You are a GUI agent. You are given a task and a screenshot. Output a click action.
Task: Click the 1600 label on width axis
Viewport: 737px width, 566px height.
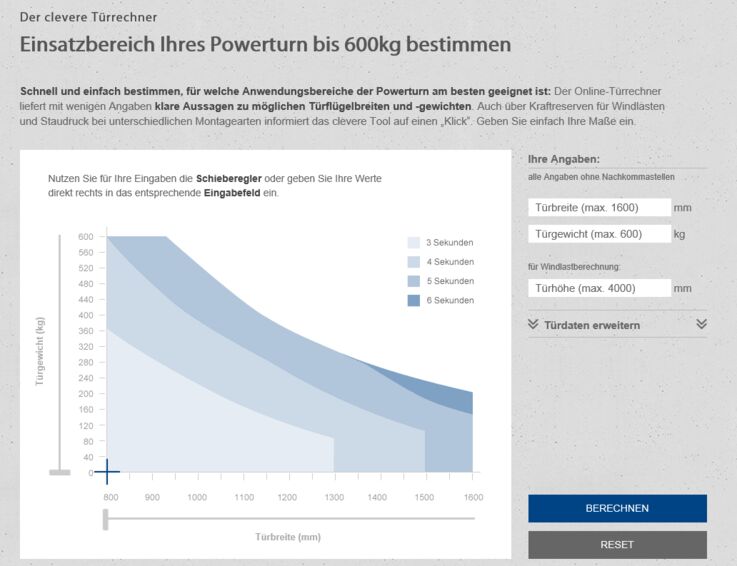coord(473,497)
